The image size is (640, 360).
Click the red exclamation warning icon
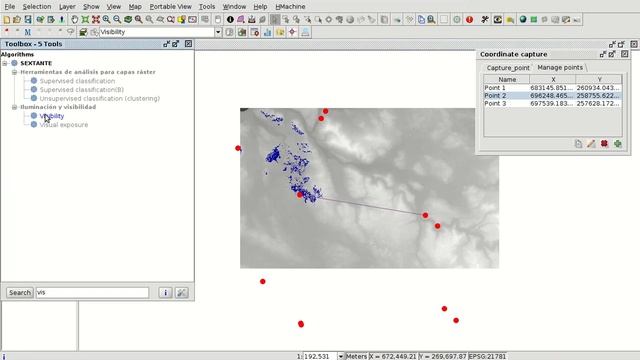pos(469,19)
